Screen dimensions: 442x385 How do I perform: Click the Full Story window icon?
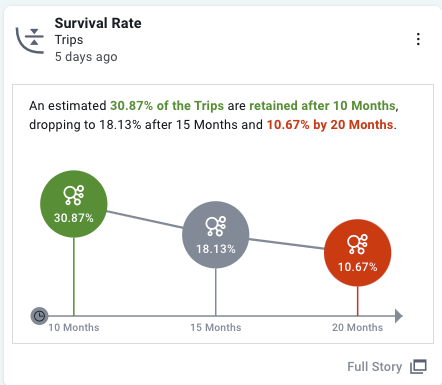pyautogui.click(x=418, y=367)
